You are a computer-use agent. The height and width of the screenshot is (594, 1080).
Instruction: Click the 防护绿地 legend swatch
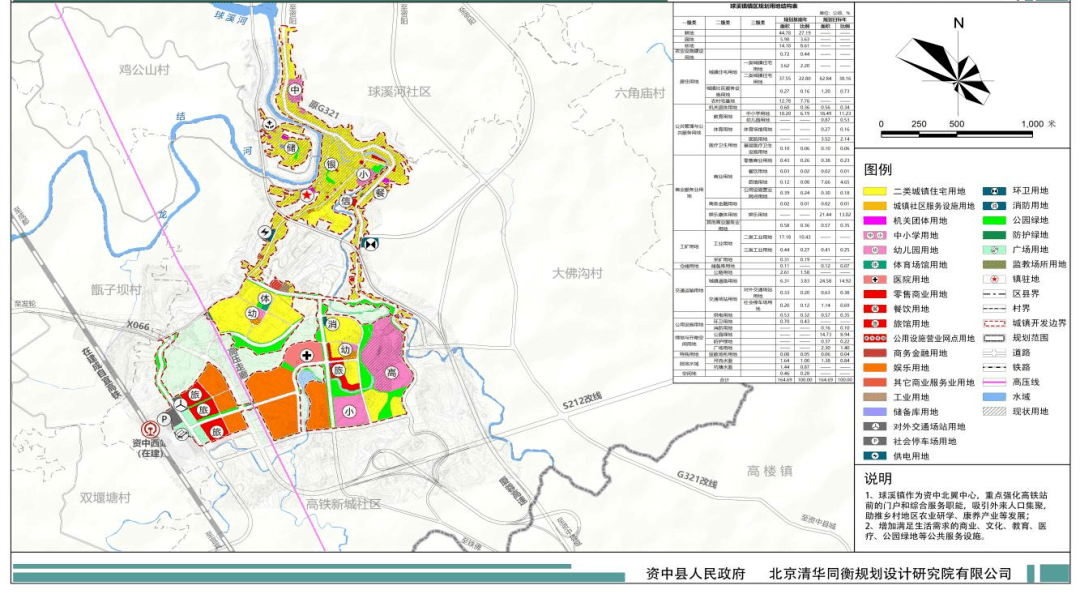(x=994, y=235)
